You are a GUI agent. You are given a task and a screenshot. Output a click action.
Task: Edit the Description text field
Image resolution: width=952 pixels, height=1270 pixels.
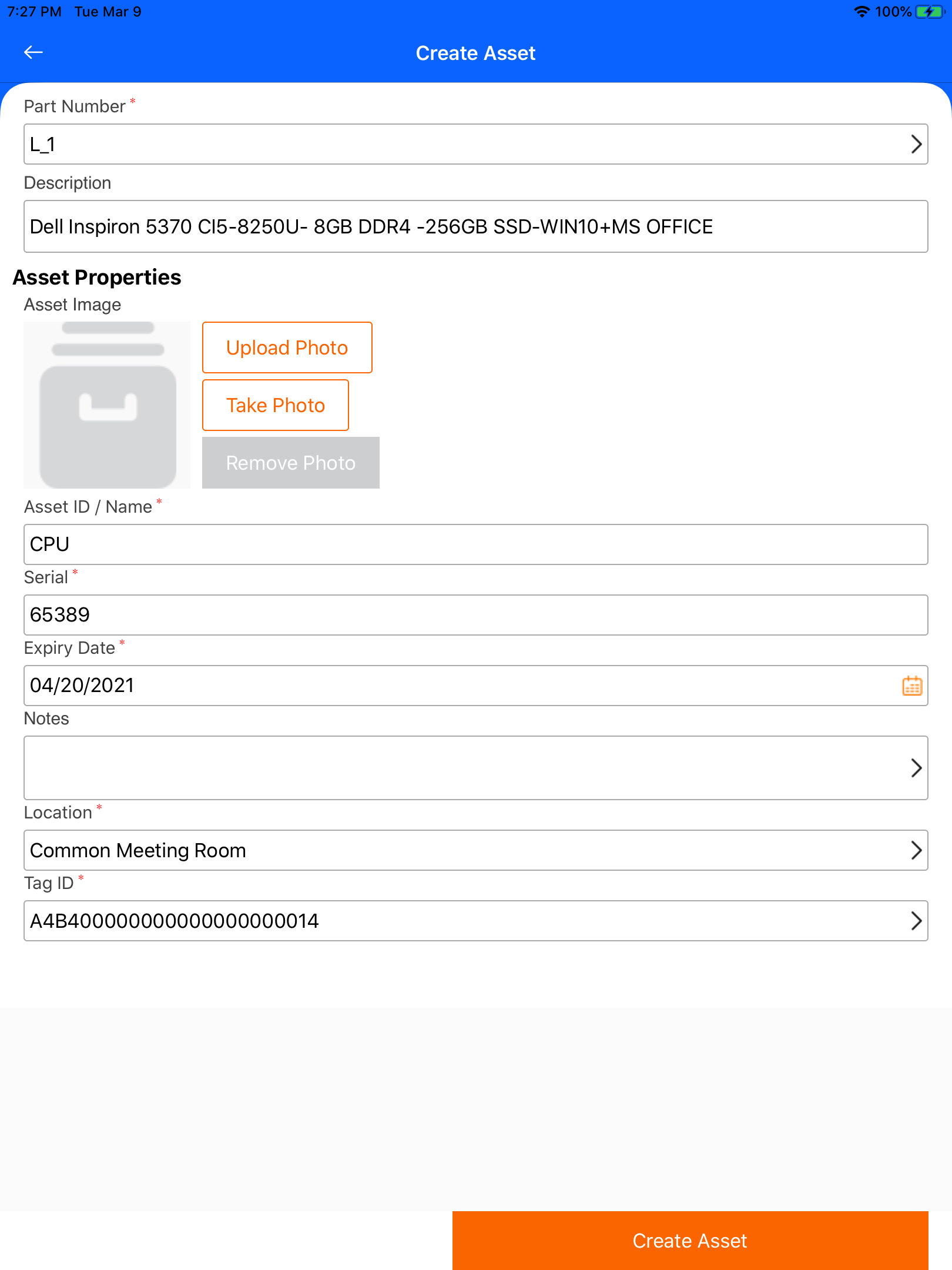click(x=475, y=226)
